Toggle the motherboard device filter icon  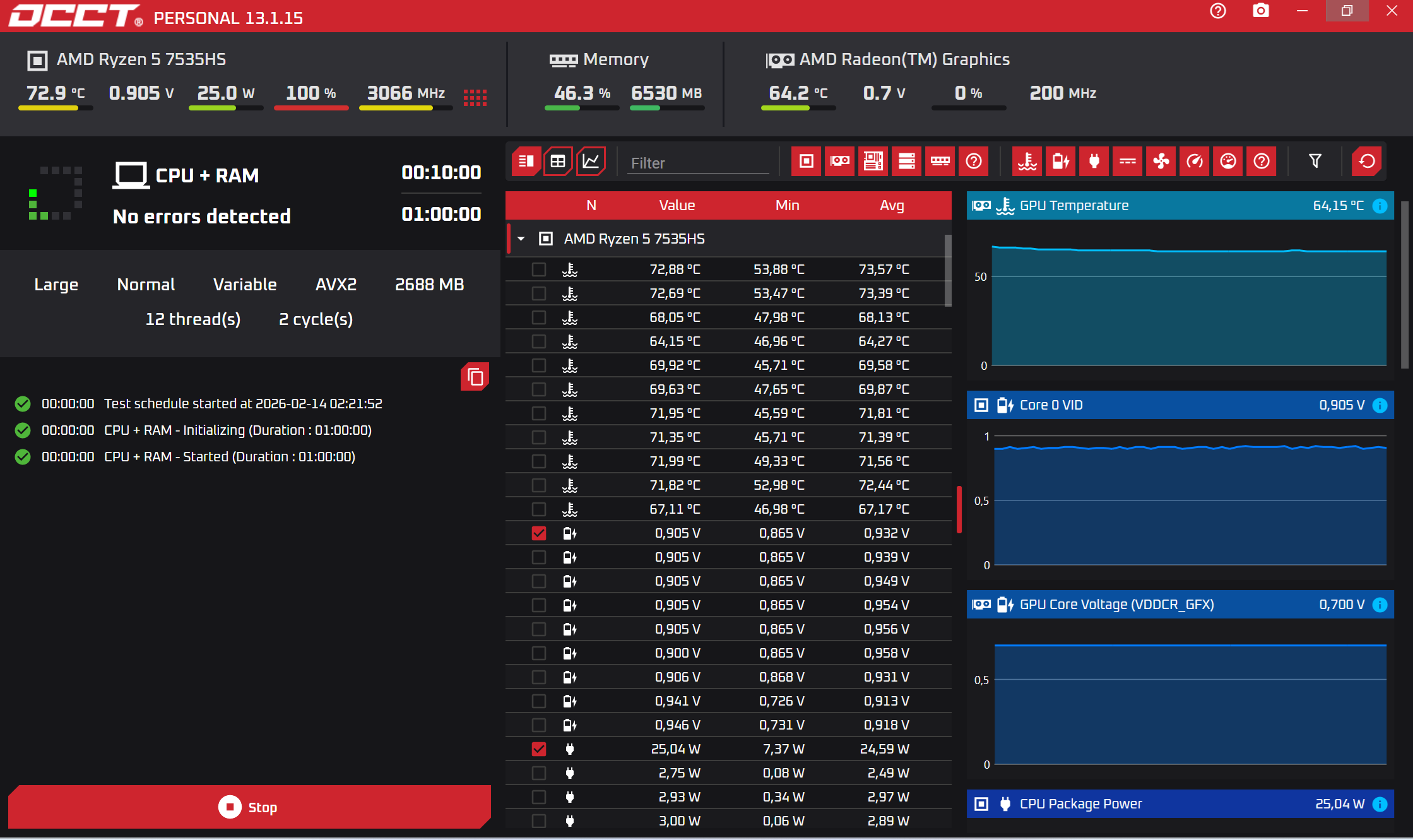point(873,162)
